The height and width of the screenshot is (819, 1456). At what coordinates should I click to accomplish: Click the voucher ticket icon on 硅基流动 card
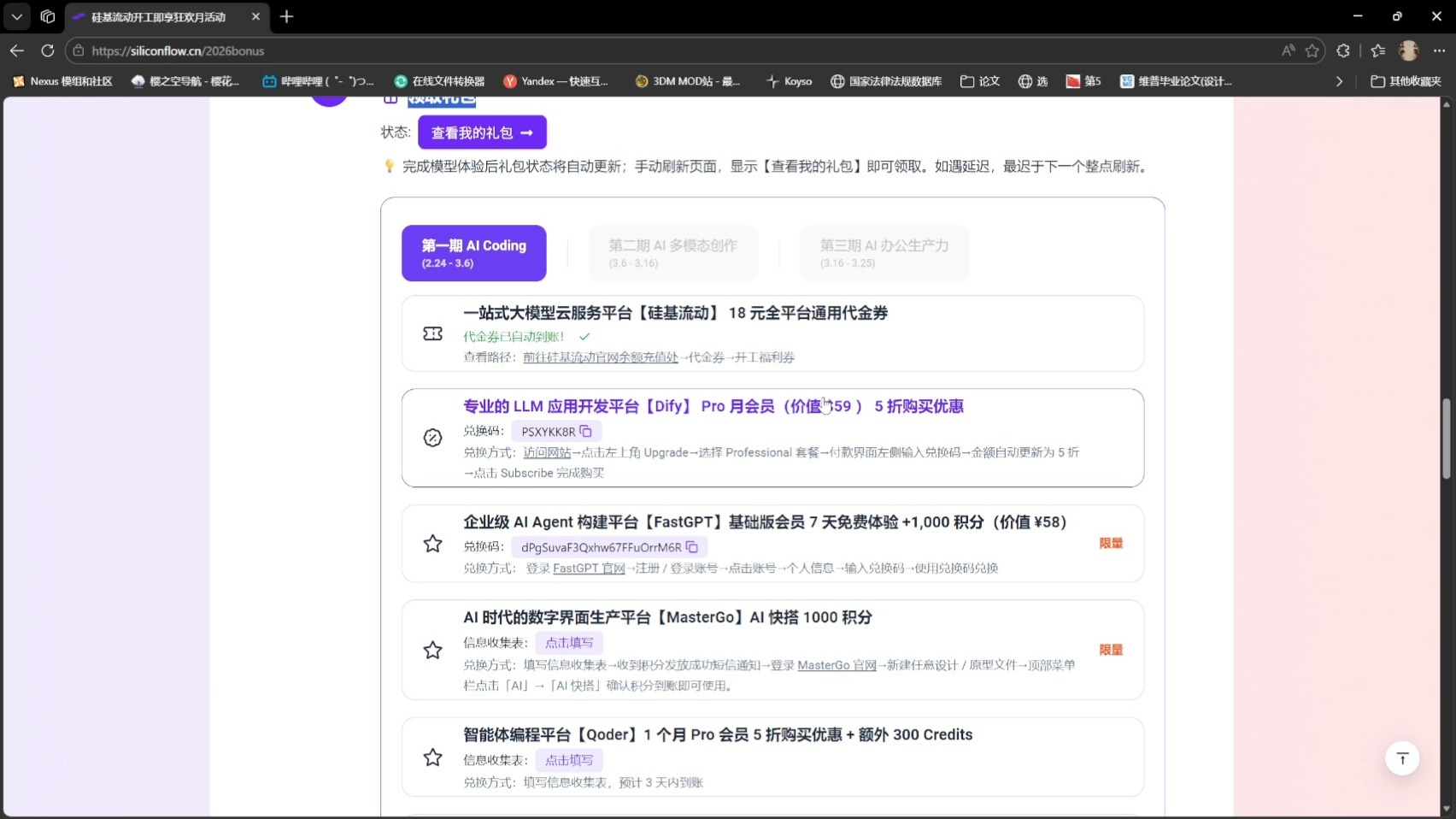click(x=433, y=333)
